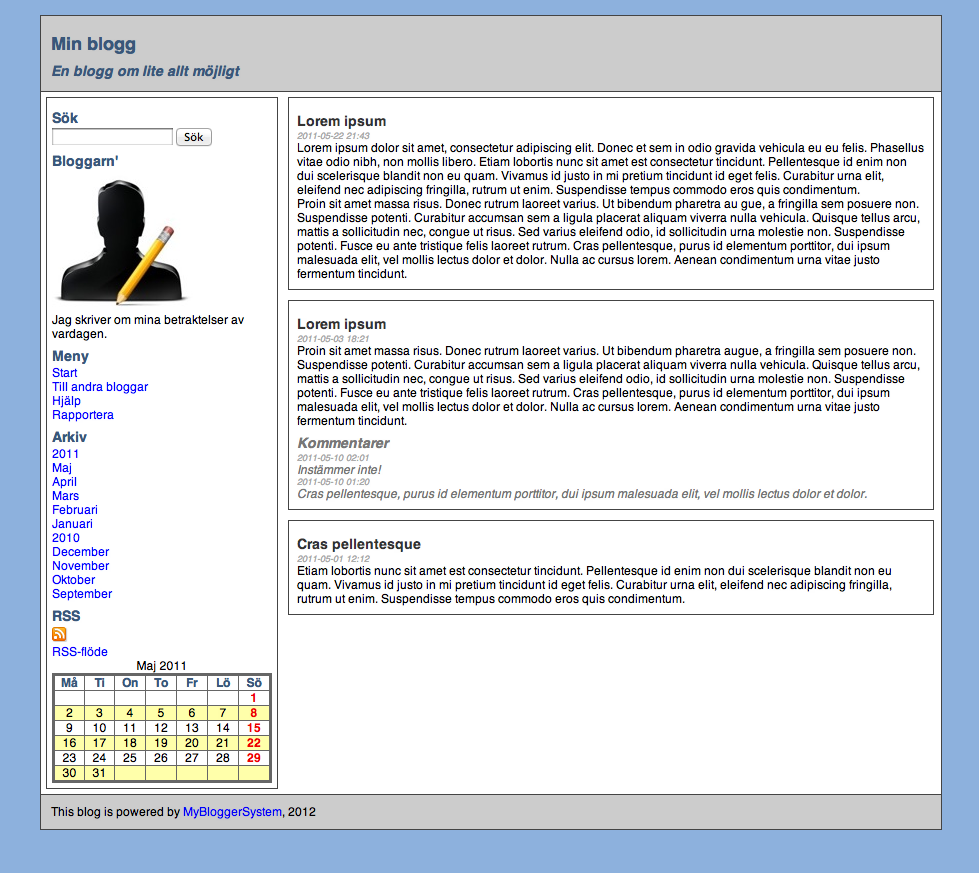Go to Till andra bloggar link
Viewport: 979px width, 873px height.
100,387
